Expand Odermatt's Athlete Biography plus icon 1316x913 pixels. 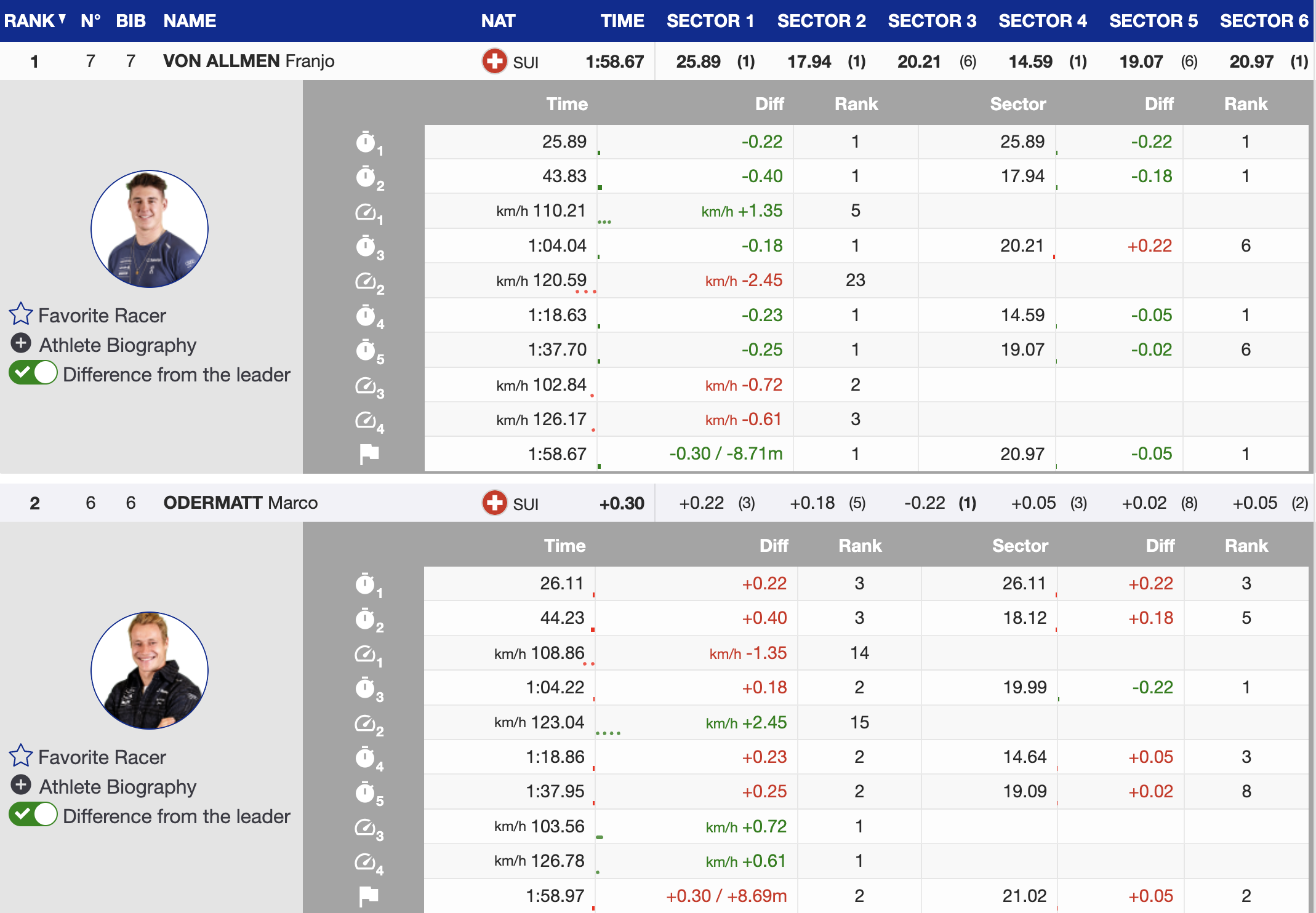coord(21,785)
